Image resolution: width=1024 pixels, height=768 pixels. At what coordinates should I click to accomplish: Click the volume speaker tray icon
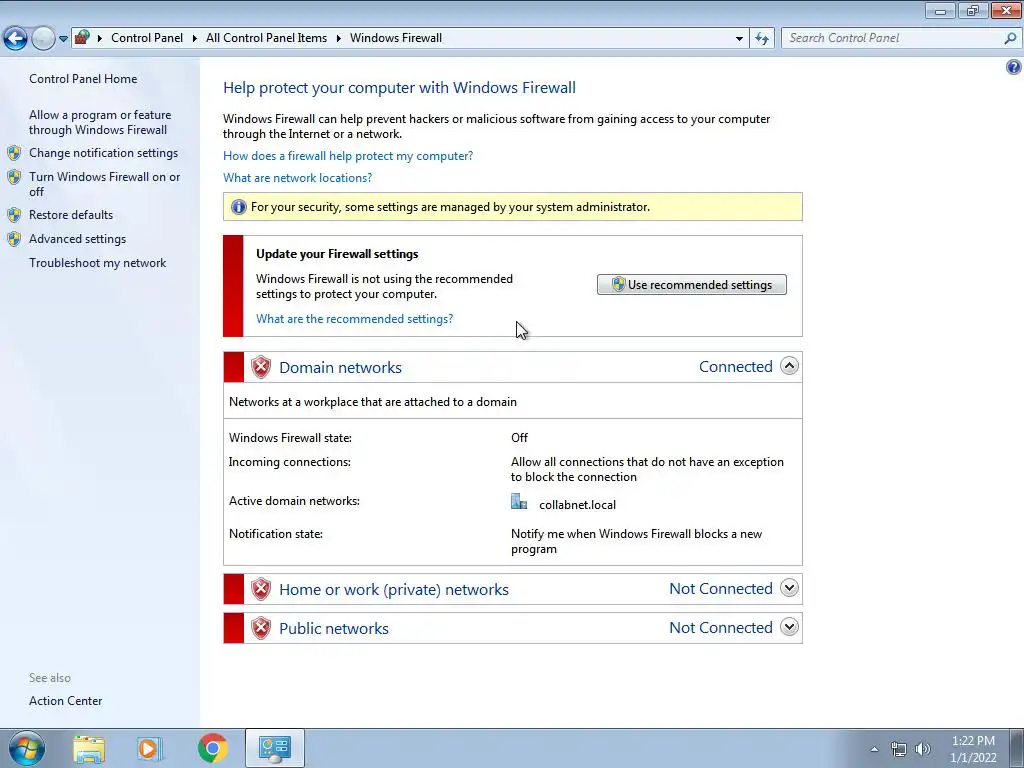pos(923,749)
